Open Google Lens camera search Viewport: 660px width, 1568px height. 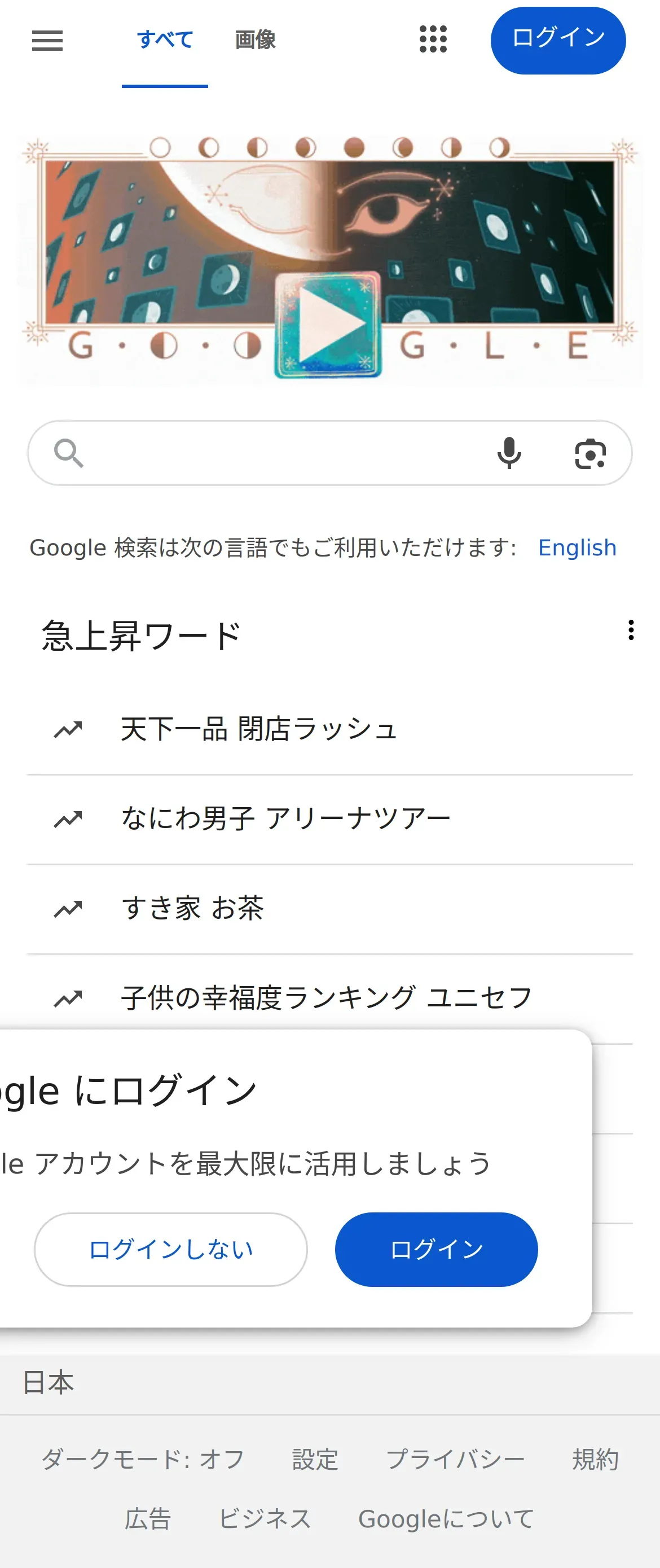click(590, 453)
